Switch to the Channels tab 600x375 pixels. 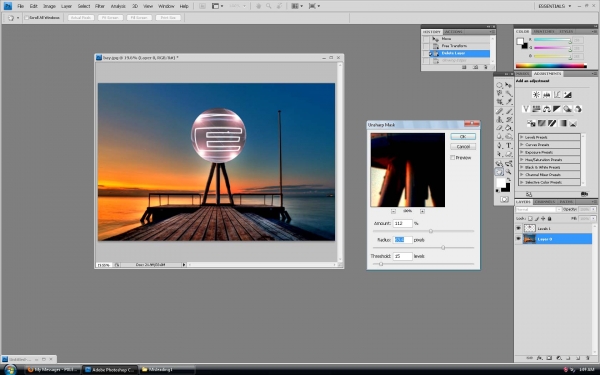point(545,202)
